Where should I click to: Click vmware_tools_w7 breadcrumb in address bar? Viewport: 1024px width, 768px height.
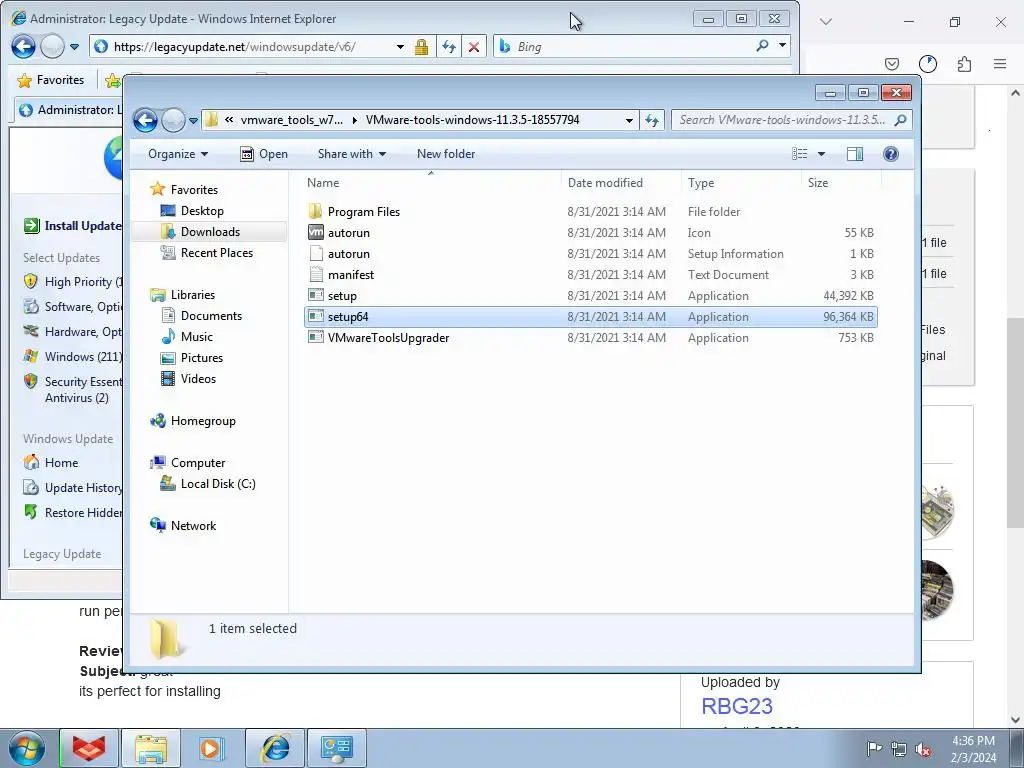coord(291,120)
